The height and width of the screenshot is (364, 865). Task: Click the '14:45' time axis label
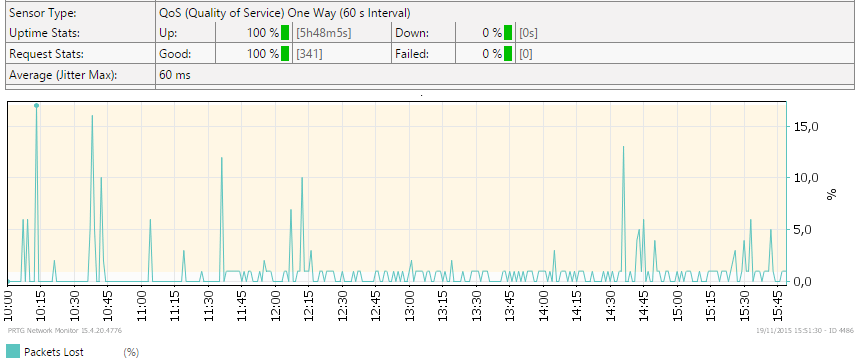(644, 307)
